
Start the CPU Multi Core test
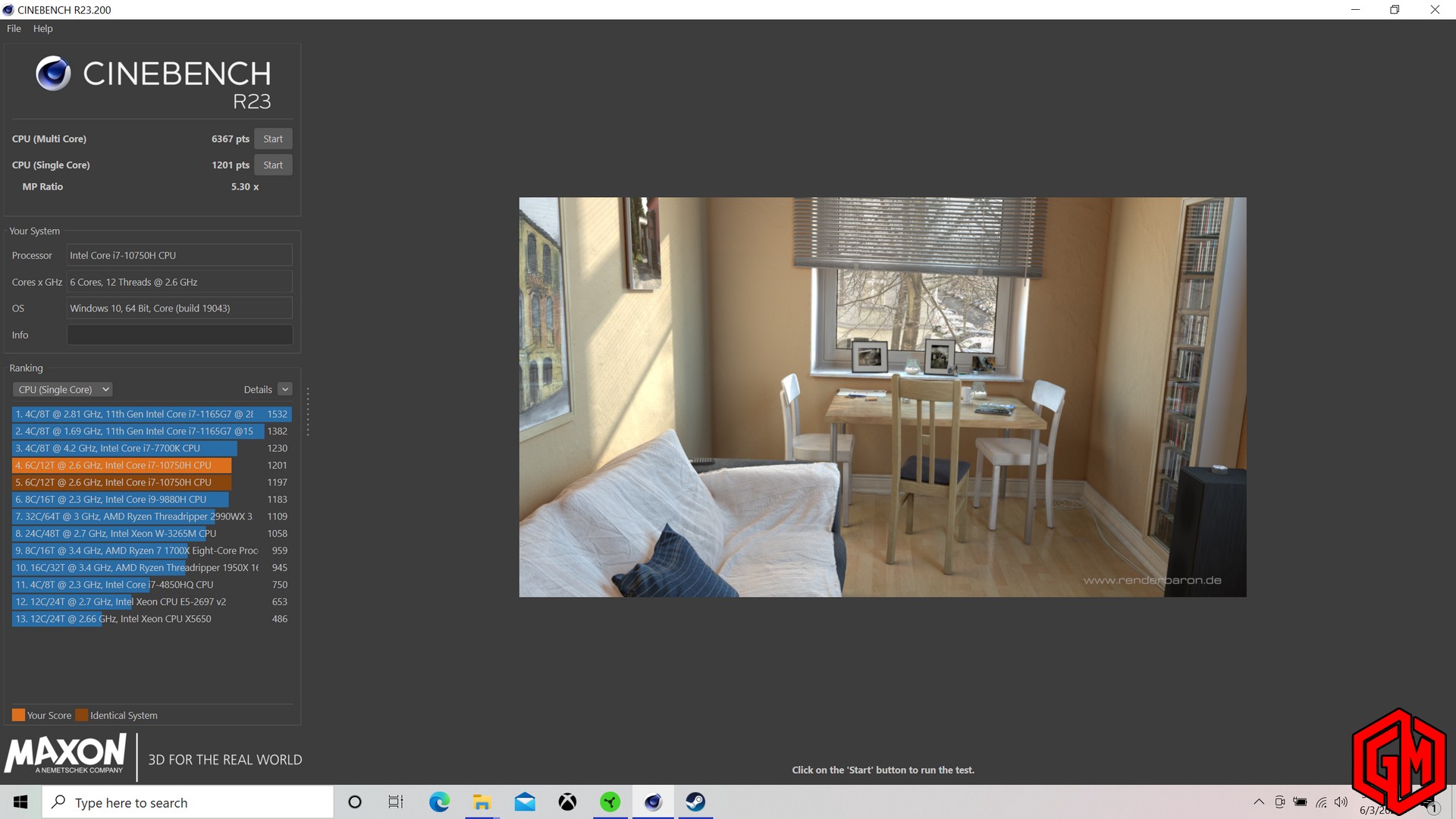(x=273, y=139)
